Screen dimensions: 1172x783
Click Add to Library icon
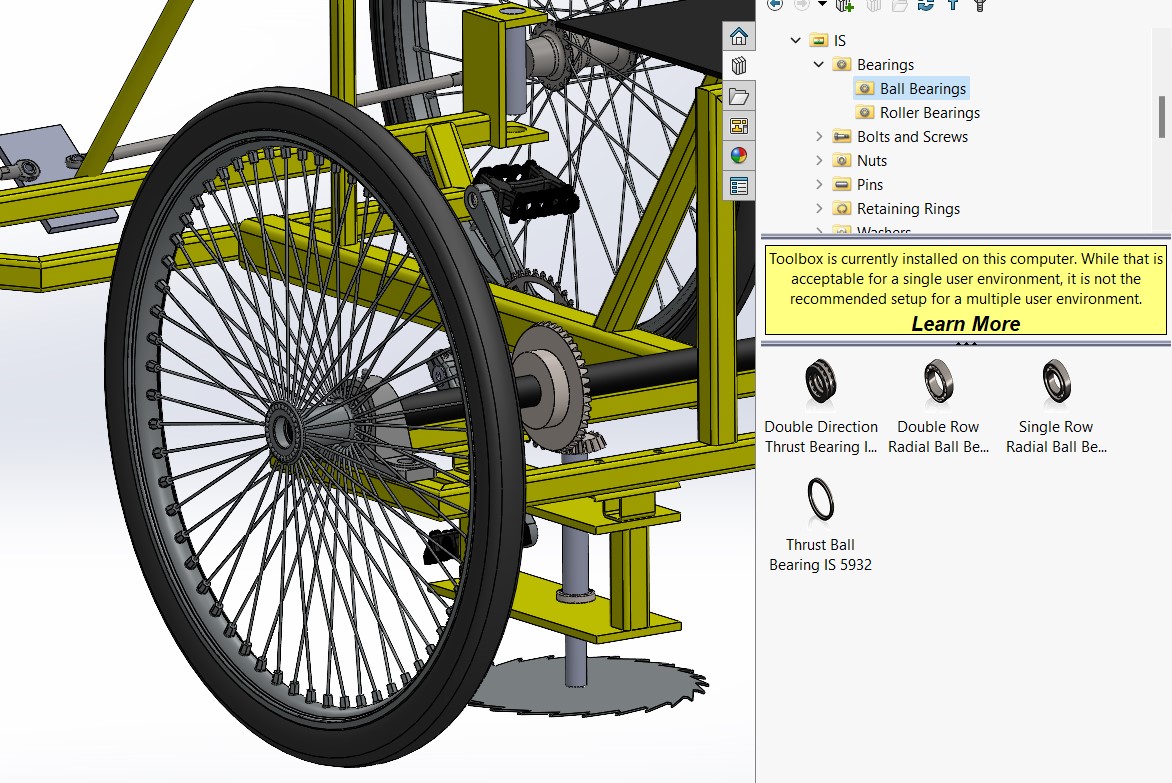845,4
